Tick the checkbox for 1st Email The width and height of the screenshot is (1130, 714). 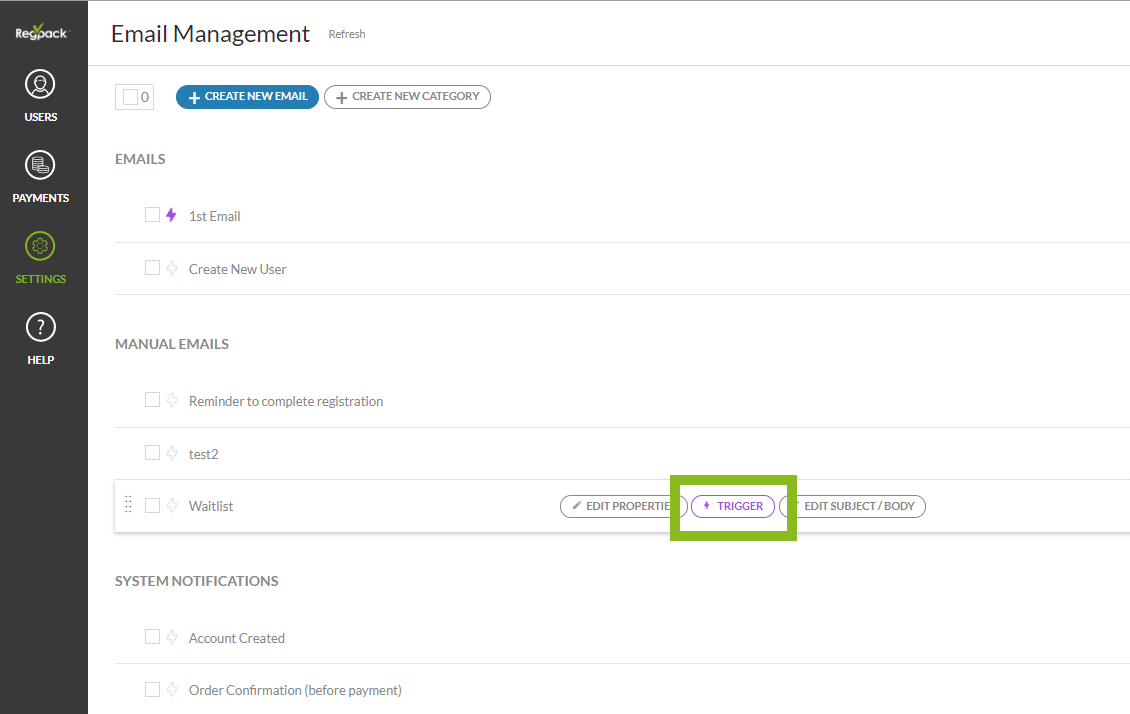coord(152,215)
